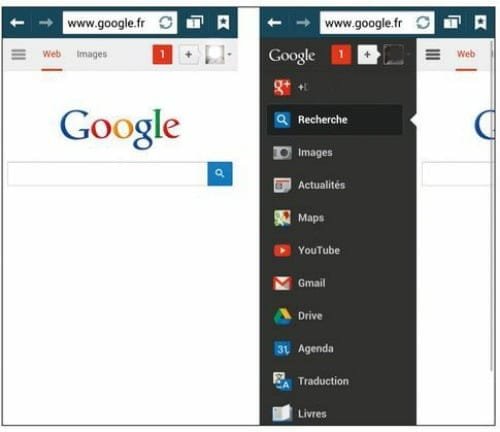This screenshot has width=500, height=432.
Task: Reload page in the left browser
Action: point(166,23)
